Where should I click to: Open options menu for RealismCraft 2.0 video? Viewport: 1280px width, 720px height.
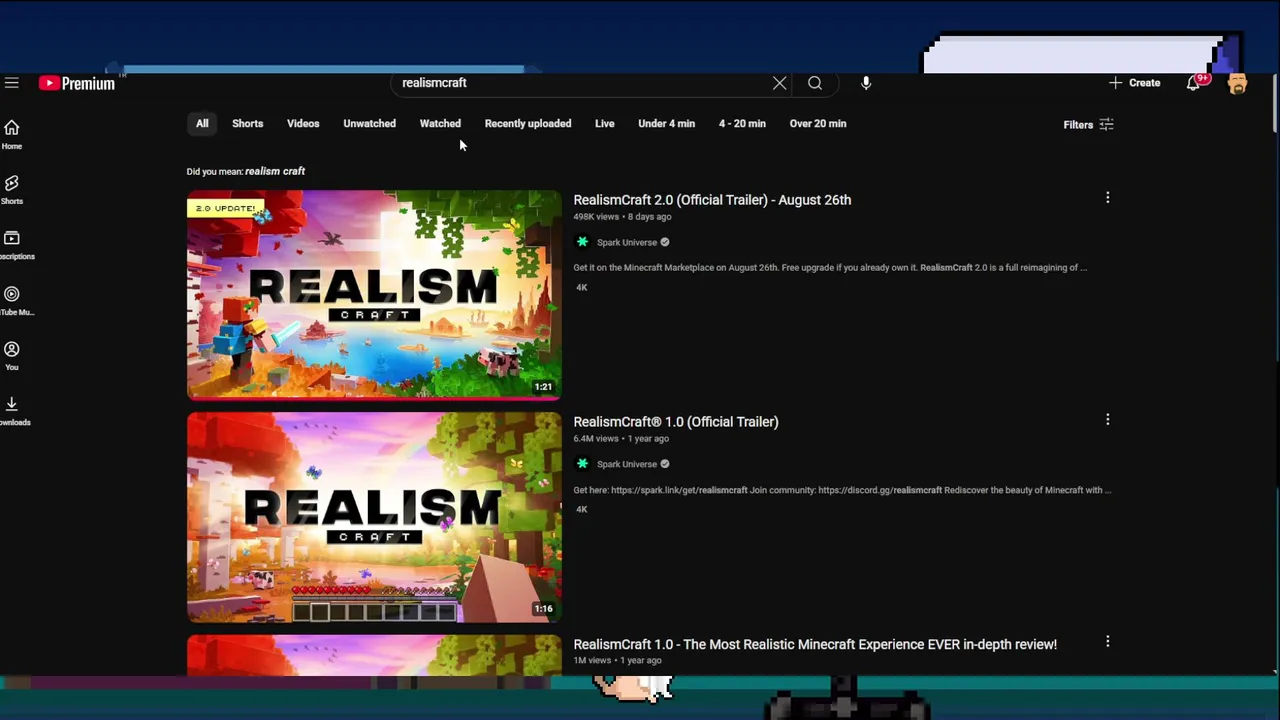(x=1107, y=198)
